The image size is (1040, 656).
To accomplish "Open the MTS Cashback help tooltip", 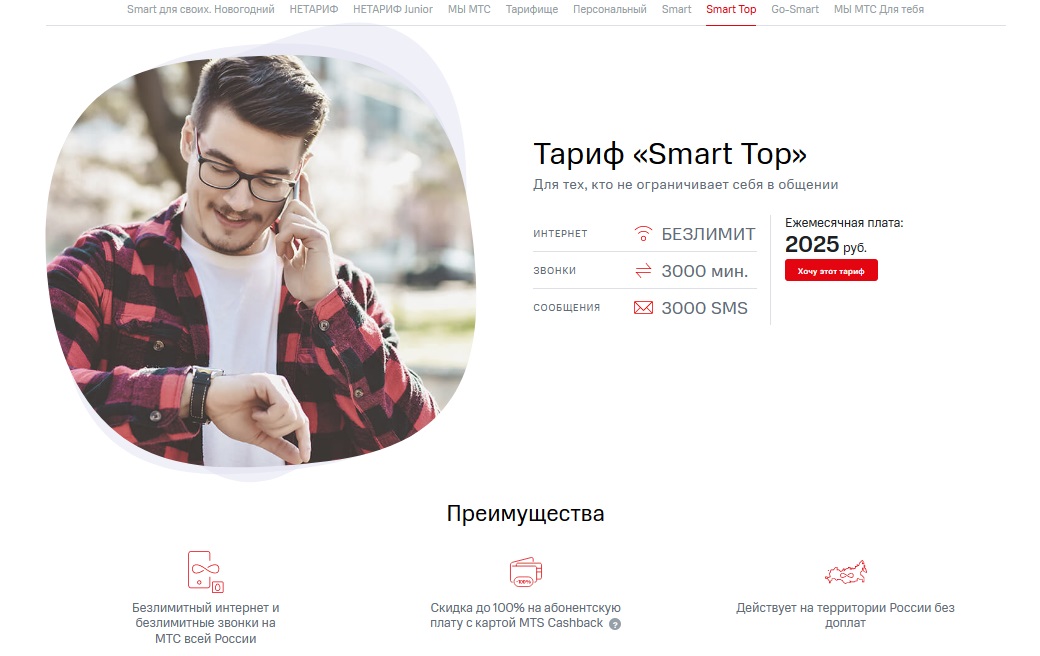I will pyautogui.click(x=615, y=624).
